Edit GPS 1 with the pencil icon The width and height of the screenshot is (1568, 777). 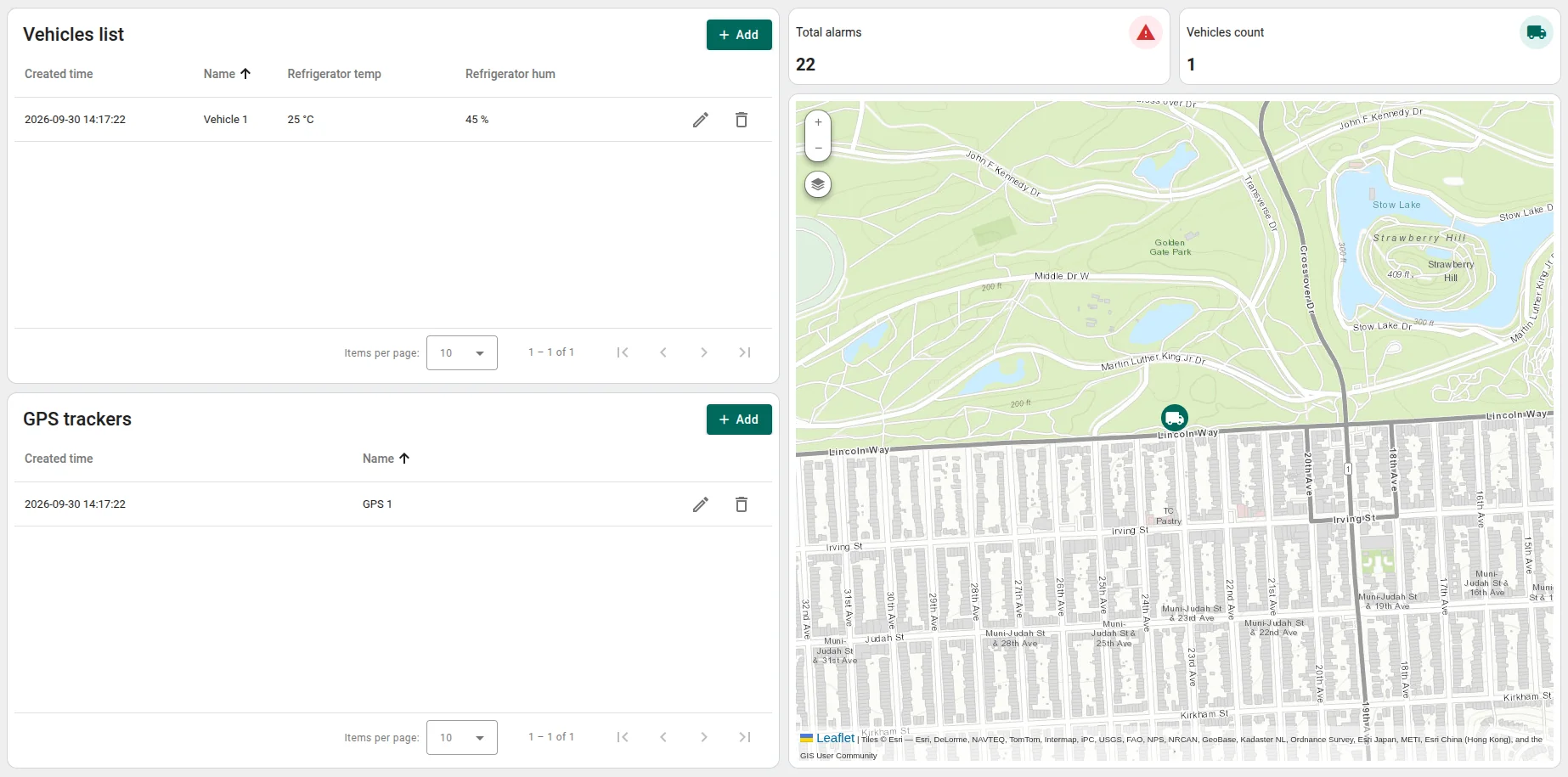point(701,504)
